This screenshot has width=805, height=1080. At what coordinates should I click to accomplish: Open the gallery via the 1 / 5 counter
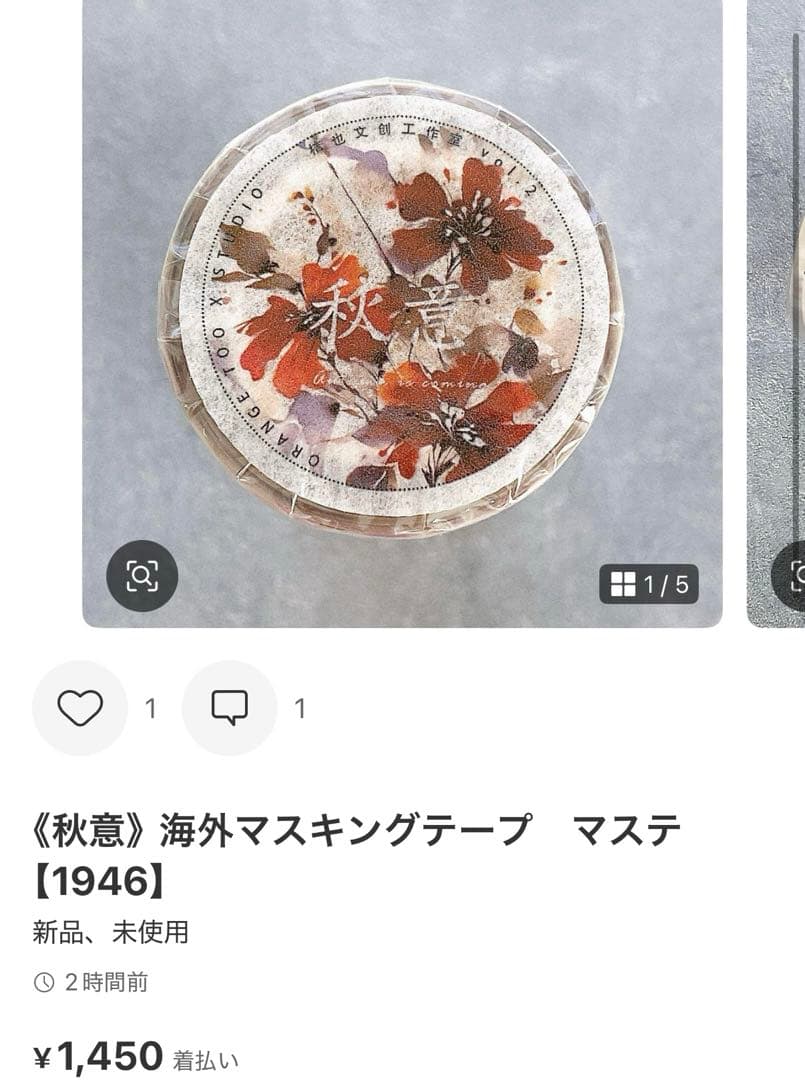649,584
